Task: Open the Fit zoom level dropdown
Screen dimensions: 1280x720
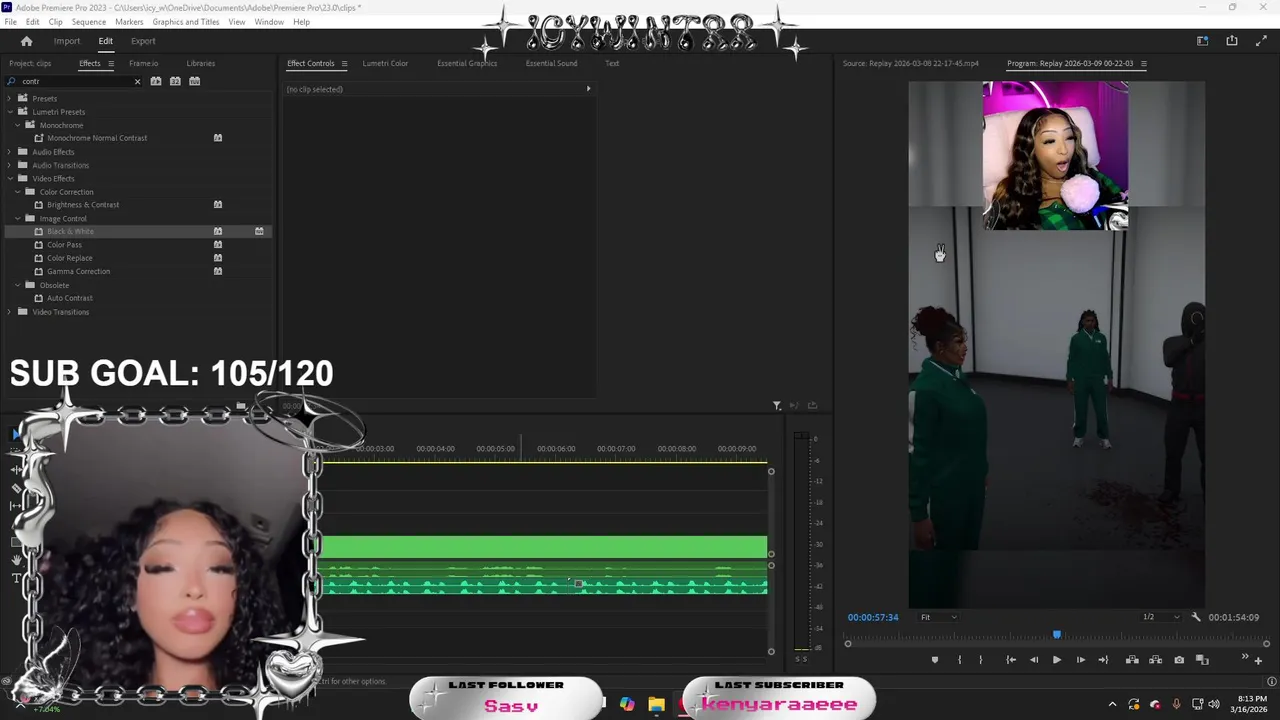Action: click(938, 617)
